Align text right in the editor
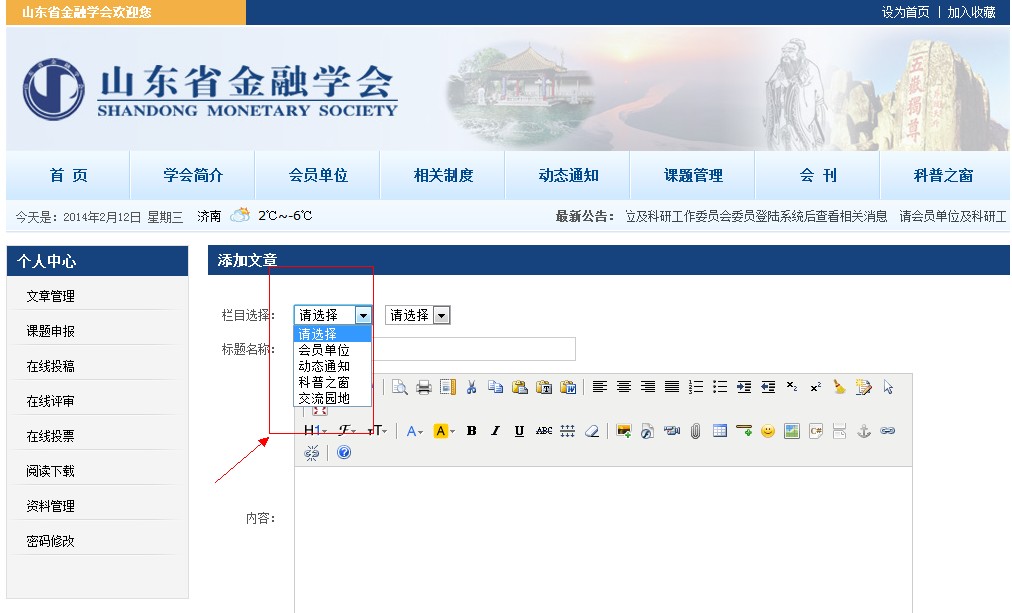Screen dimensions: 1012x613 click(647, 387)
